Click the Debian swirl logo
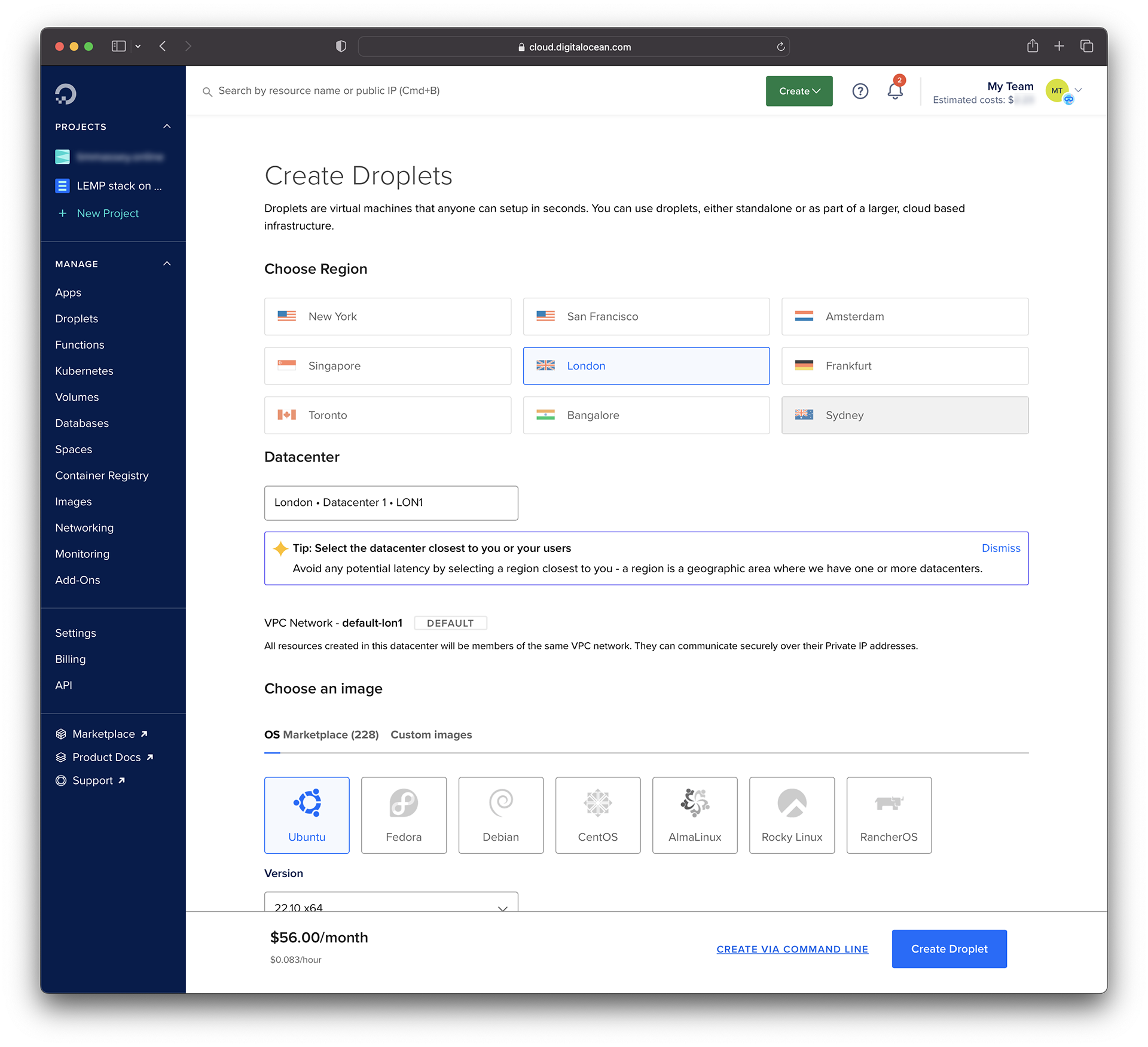The image size is (1148, 1047). (x=501, y=802)
